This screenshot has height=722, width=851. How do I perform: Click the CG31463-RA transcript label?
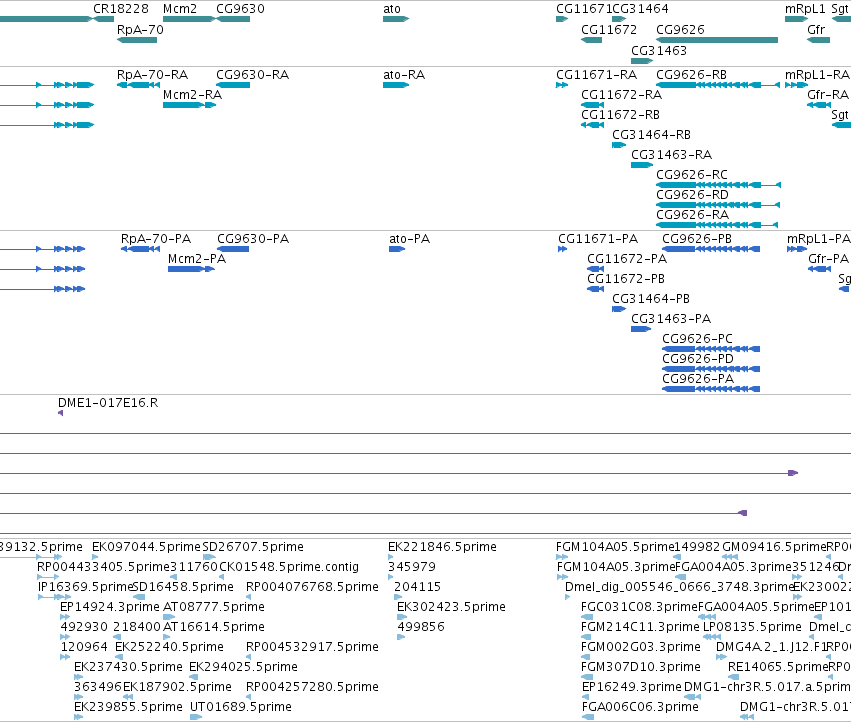click(671, 155)
